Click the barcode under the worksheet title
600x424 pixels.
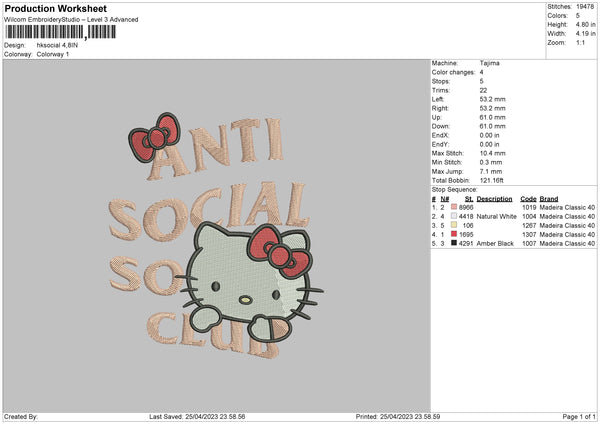click(x=45, y=33)
